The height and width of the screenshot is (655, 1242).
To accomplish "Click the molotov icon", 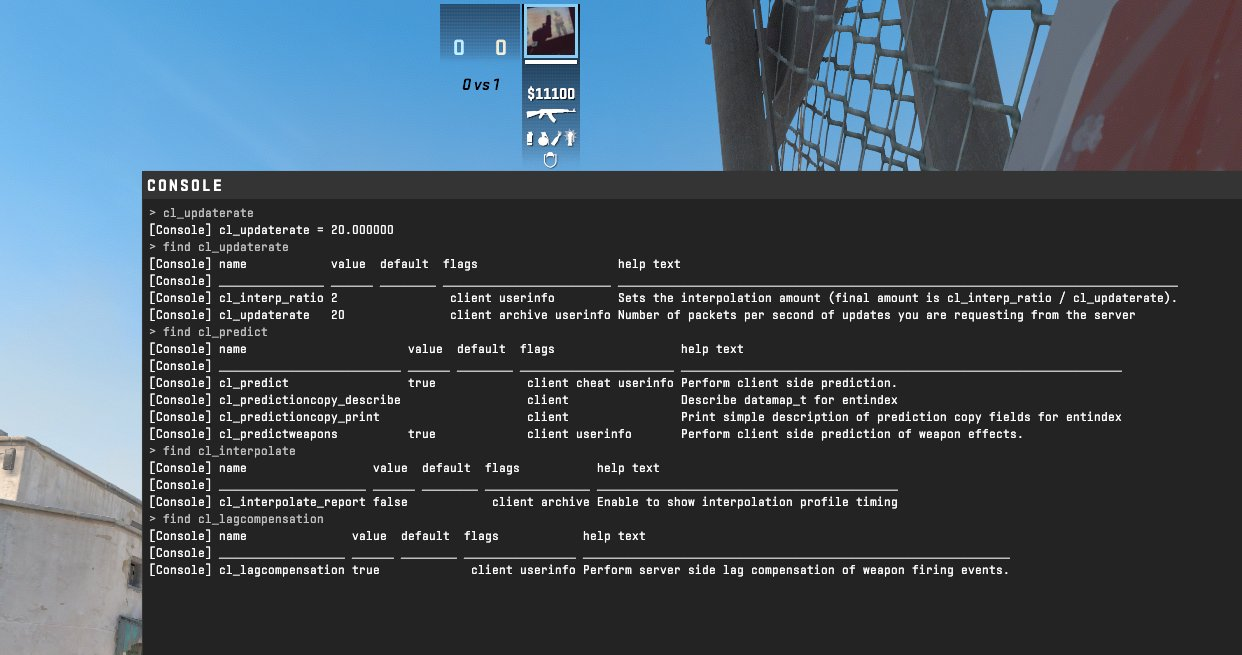I will pos(556,138).
